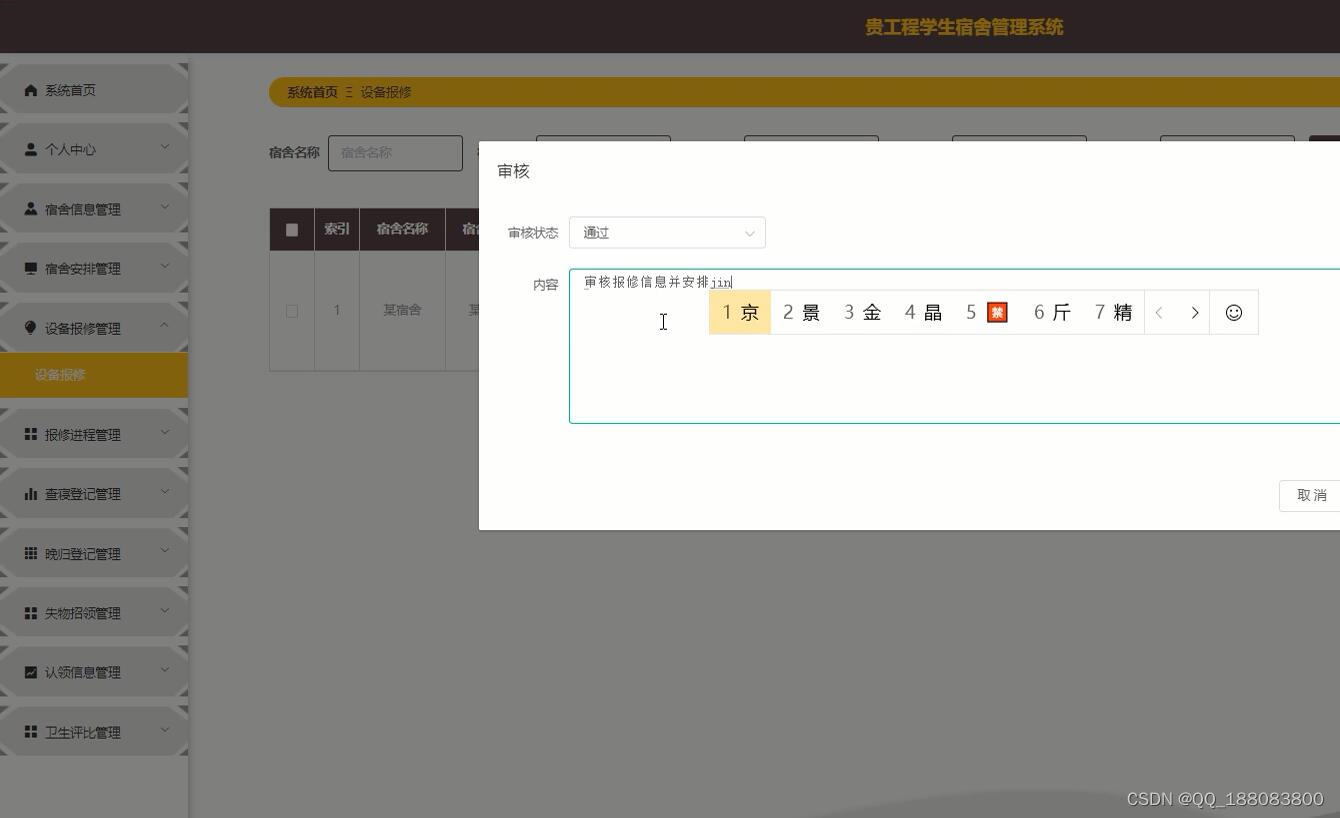Click the checkmark icon beside 认领信息管理
1340x818 pixels.
(31, 672)
